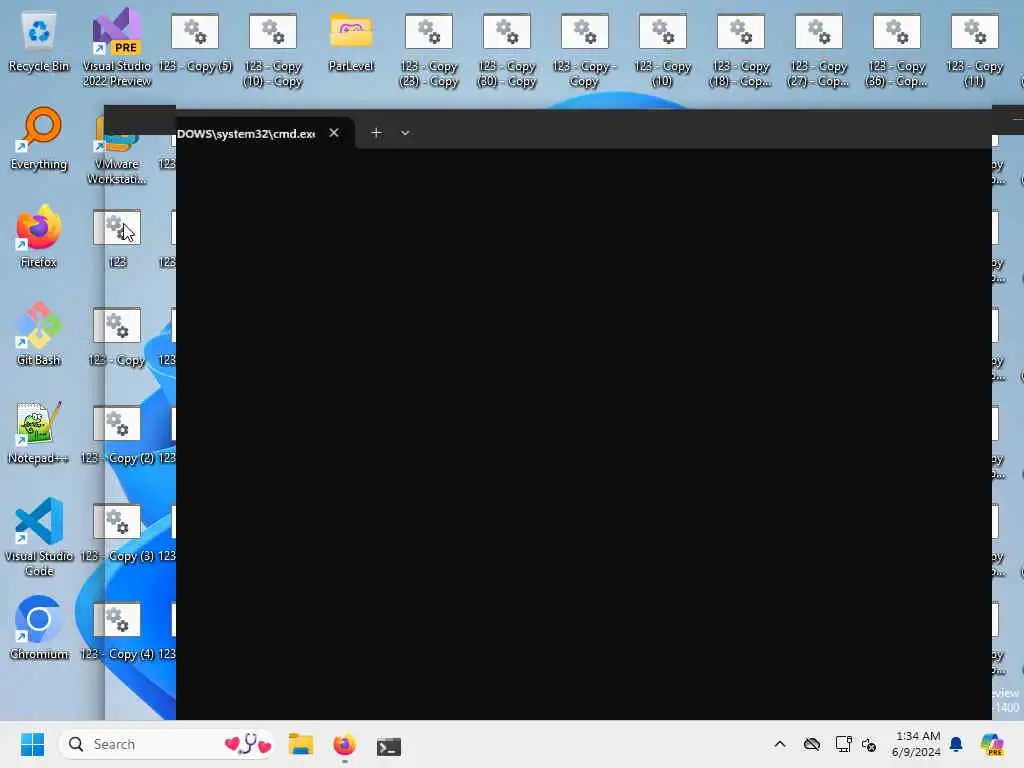The width and height of the screenshot is (1024, 768).
Task: Select the 123 - Copy (5) file icon
Action: click(195, 42)
